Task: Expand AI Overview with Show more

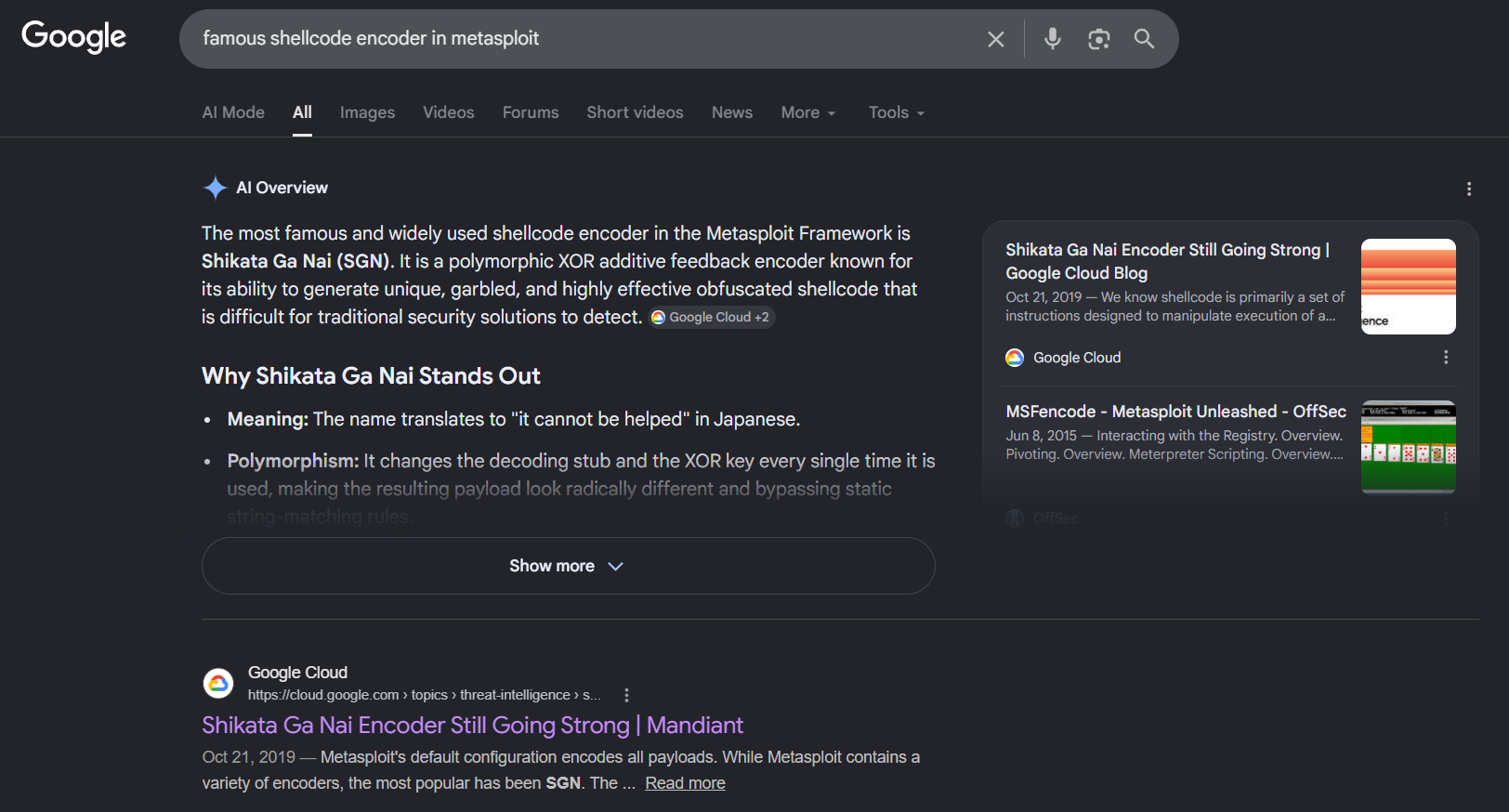Action: point(568,566)
